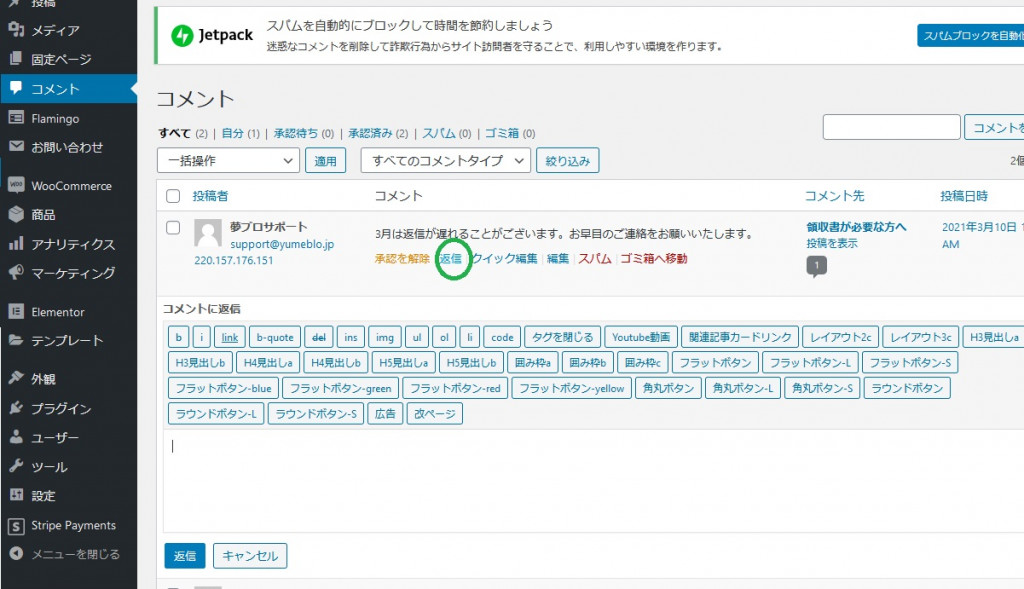Screen dimensions: 1024x589
Task: Switch to the 承認待ち comments filter
Action: click(296, 133)
